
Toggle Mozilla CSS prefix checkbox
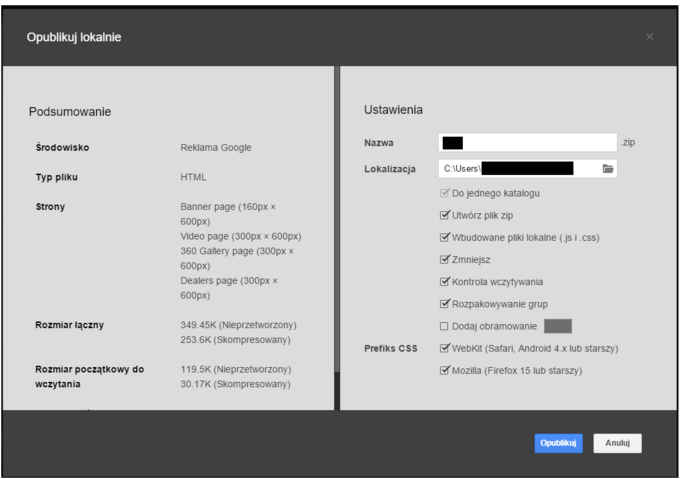coord(445,371)
